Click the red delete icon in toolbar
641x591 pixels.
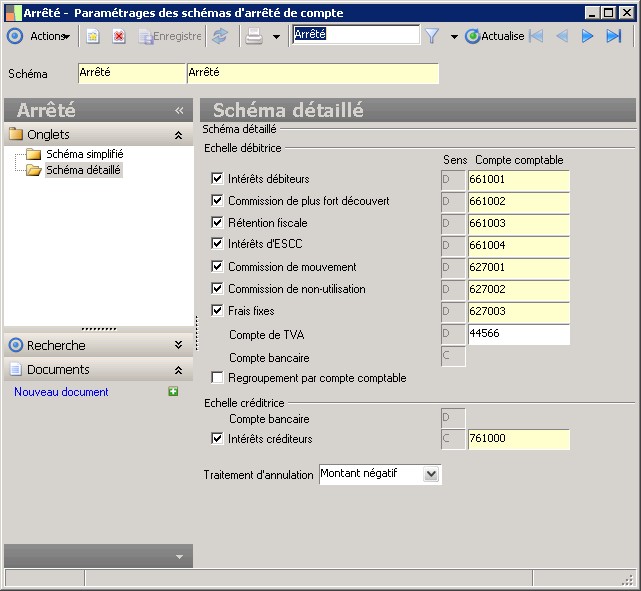119,36
